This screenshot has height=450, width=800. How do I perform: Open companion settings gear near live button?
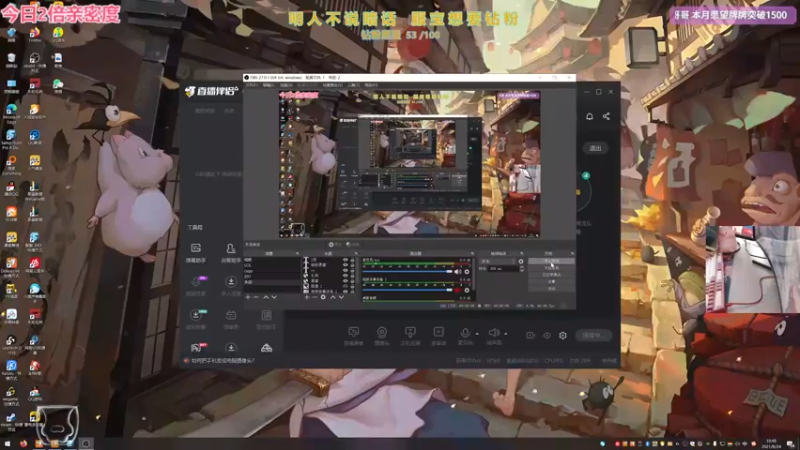pyautogui.click(x=563, y=335)
